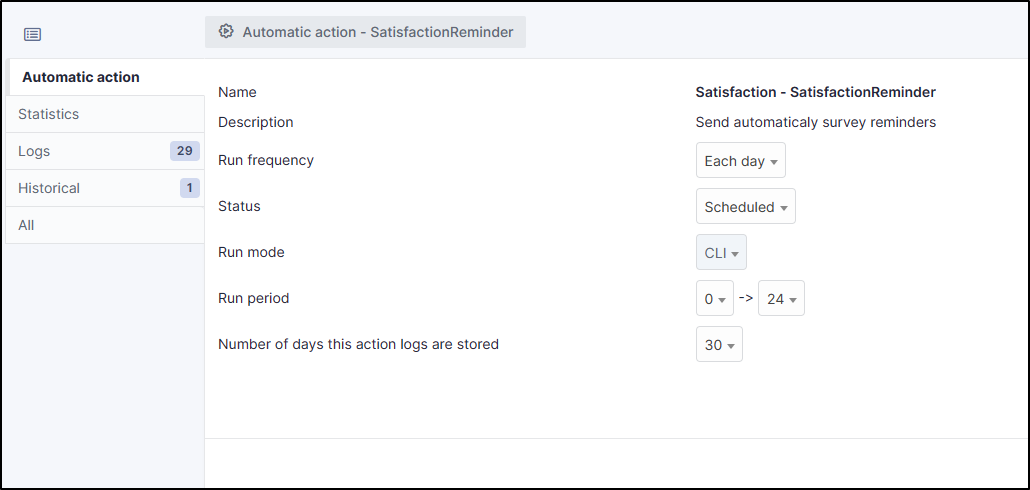This screenshot has height=490, width=1030.
Task: Click the Historical count badge 1
Action: point(189,188)
